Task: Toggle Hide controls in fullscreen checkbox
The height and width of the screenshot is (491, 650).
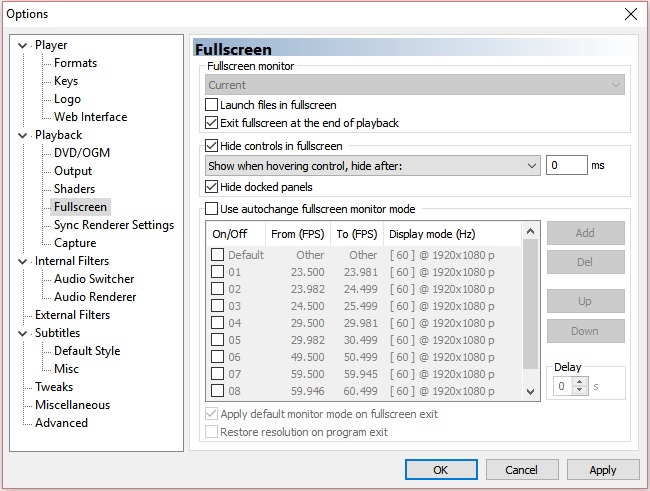Action: [211, 146]
